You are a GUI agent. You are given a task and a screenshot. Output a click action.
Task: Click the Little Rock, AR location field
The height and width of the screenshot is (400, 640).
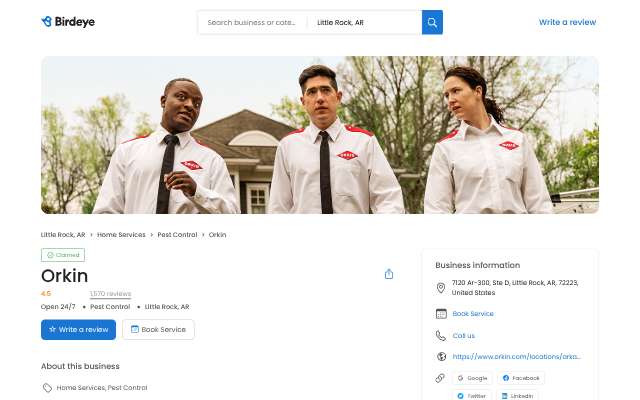pyautogui.click(x=364, y=22)
